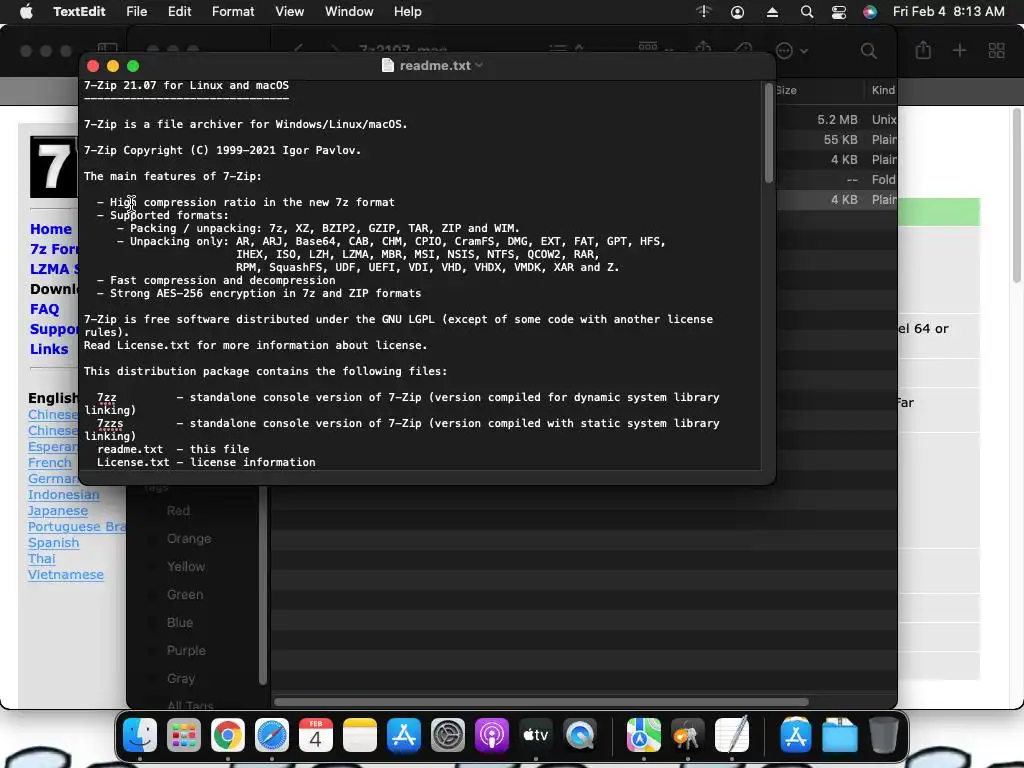Activate Siri from the menu bar
Screen dimensions: 1024x768
(x=870, y=12)
